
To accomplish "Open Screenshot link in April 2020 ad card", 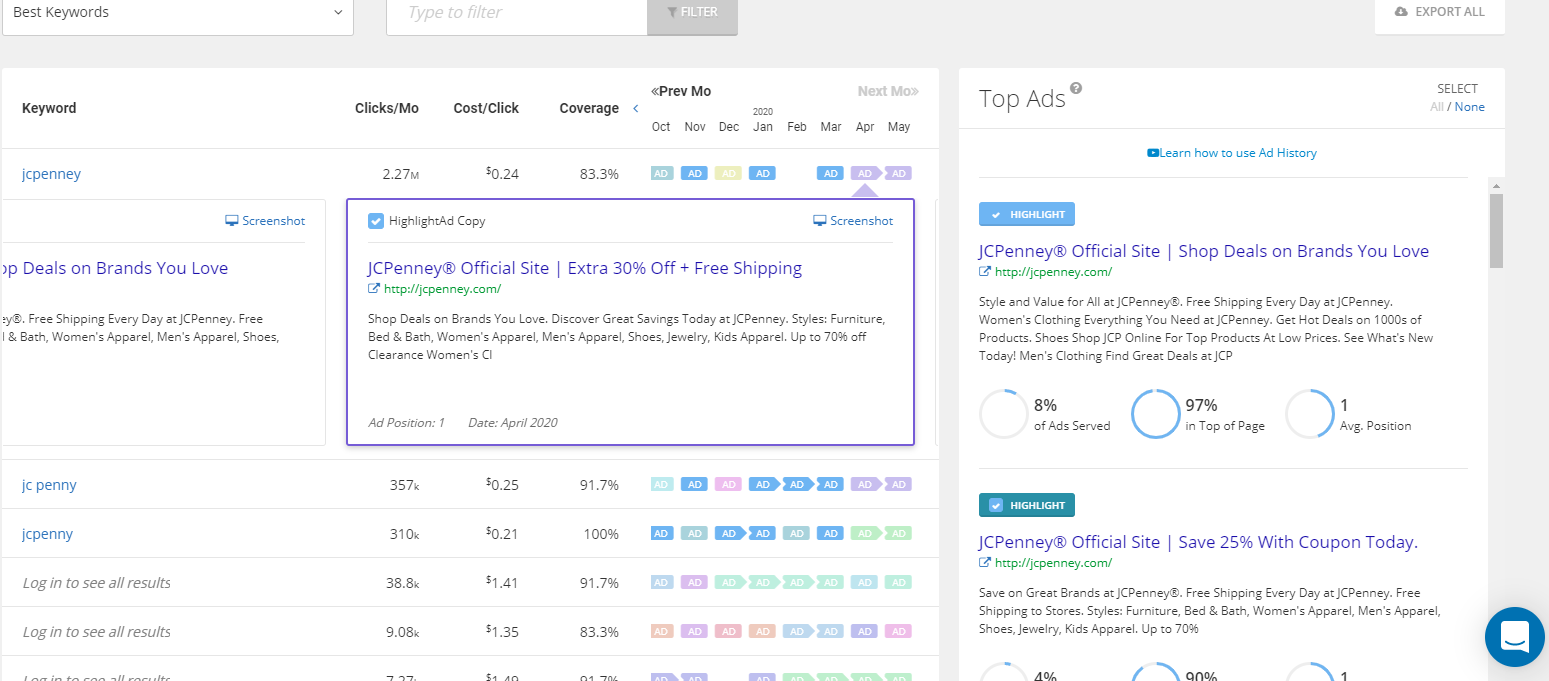I will click(x=853, y=221).
